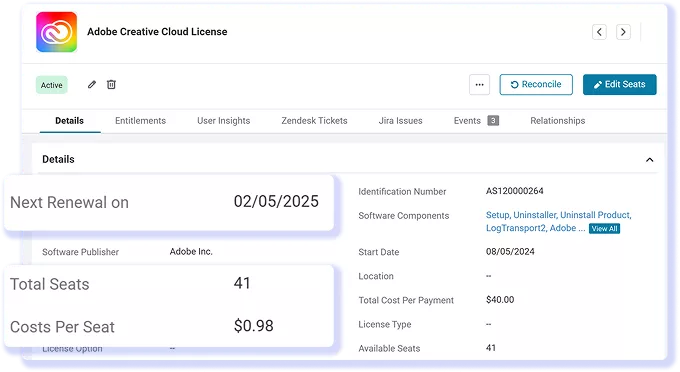The width and height of the screenshot is (680, 372).
Task: Click the Available Seats label
Action: (x=389, y=348)
